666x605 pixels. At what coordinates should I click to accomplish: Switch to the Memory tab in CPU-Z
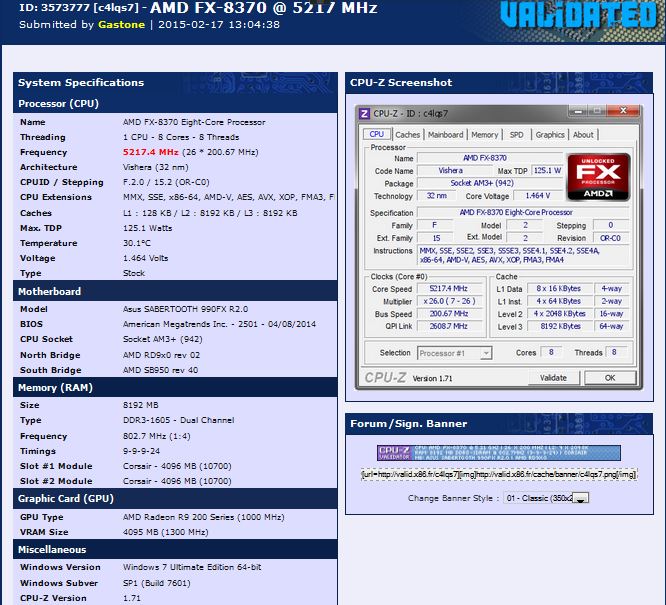point(485,135)
